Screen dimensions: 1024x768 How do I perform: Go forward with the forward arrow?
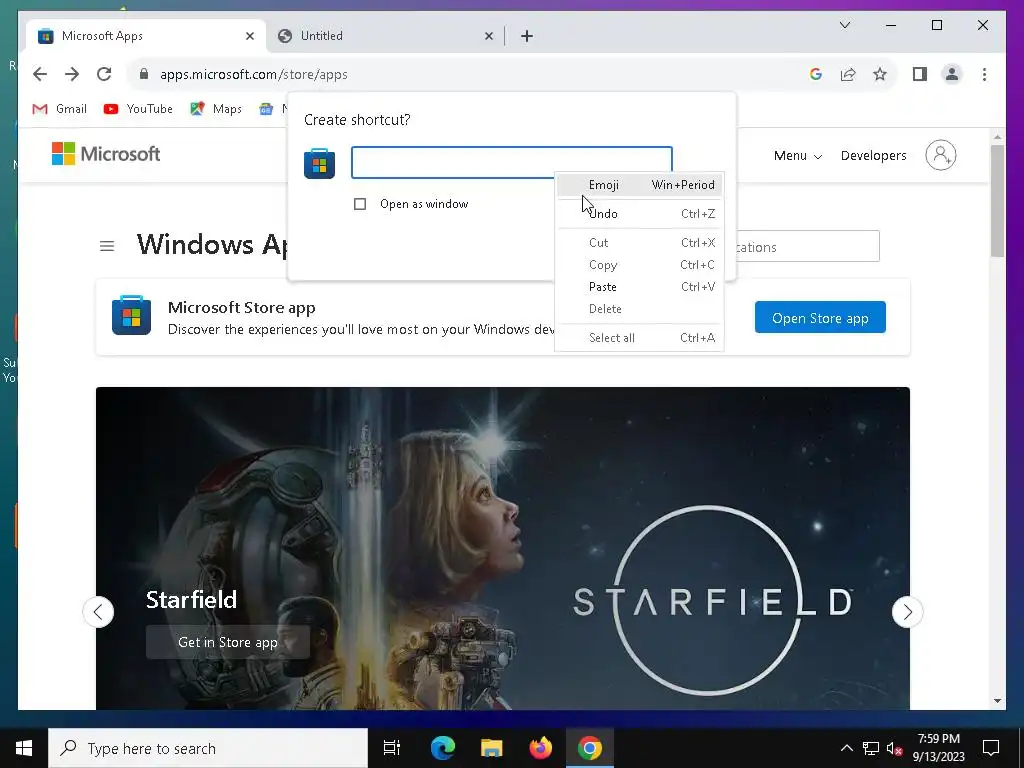click(72, 74)
